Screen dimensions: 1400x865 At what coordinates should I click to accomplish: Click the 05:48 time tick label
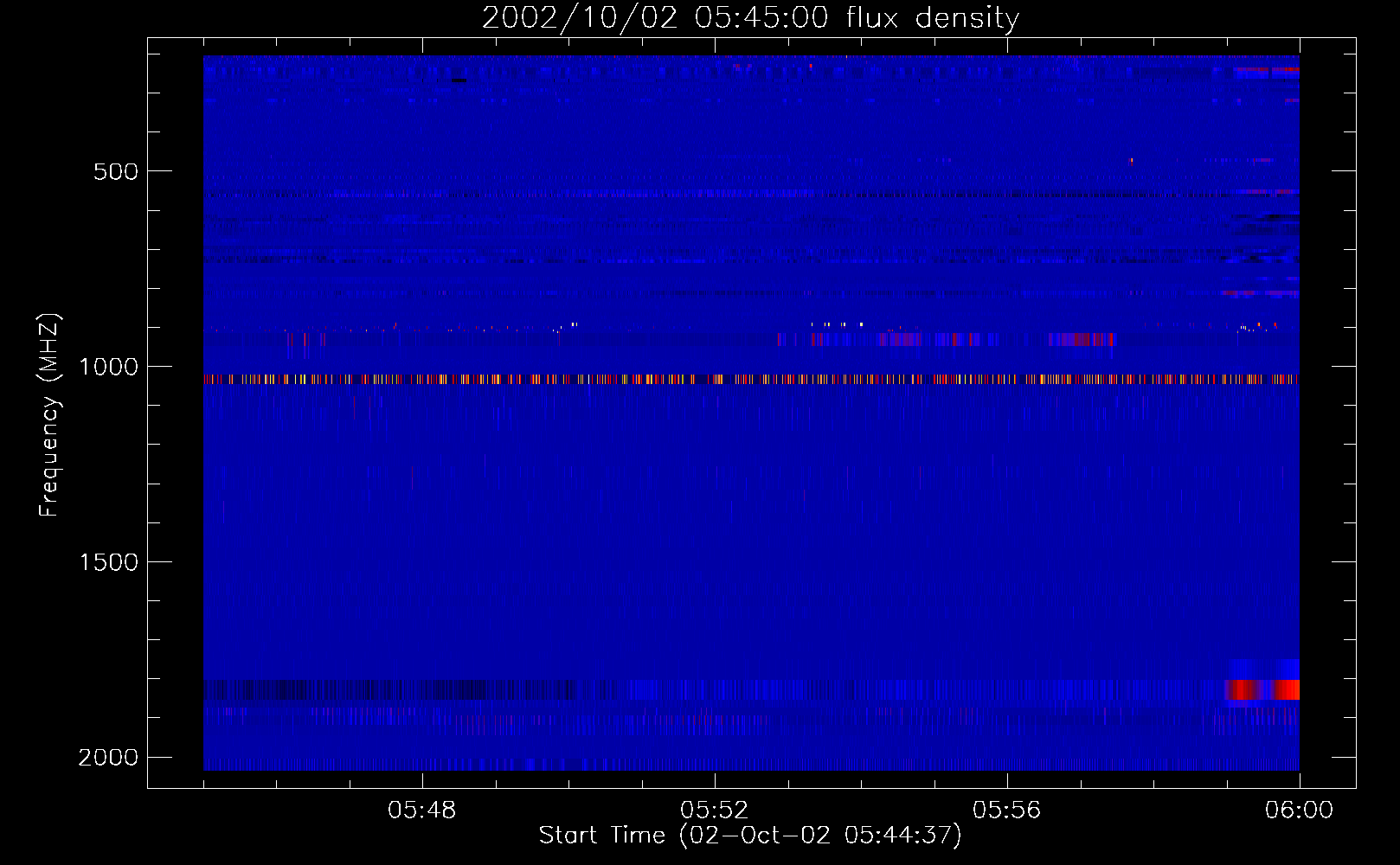click(421, 811)
